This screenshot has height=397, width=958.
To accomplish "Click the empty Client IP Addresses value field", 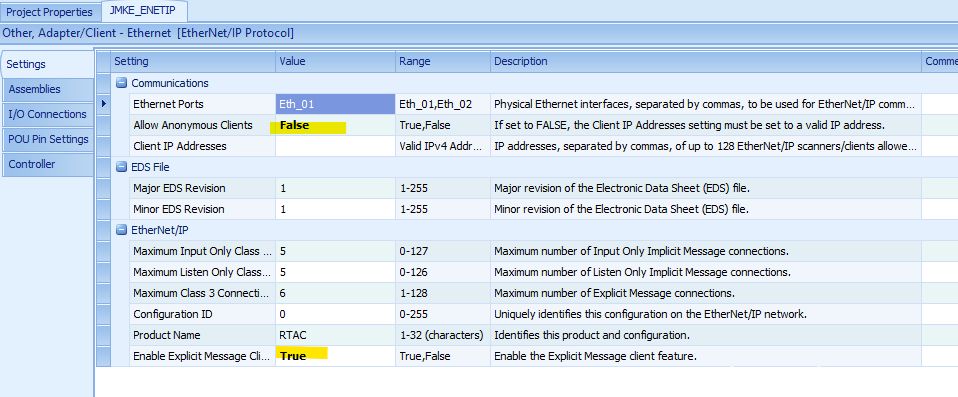I will tap(335, 146).
